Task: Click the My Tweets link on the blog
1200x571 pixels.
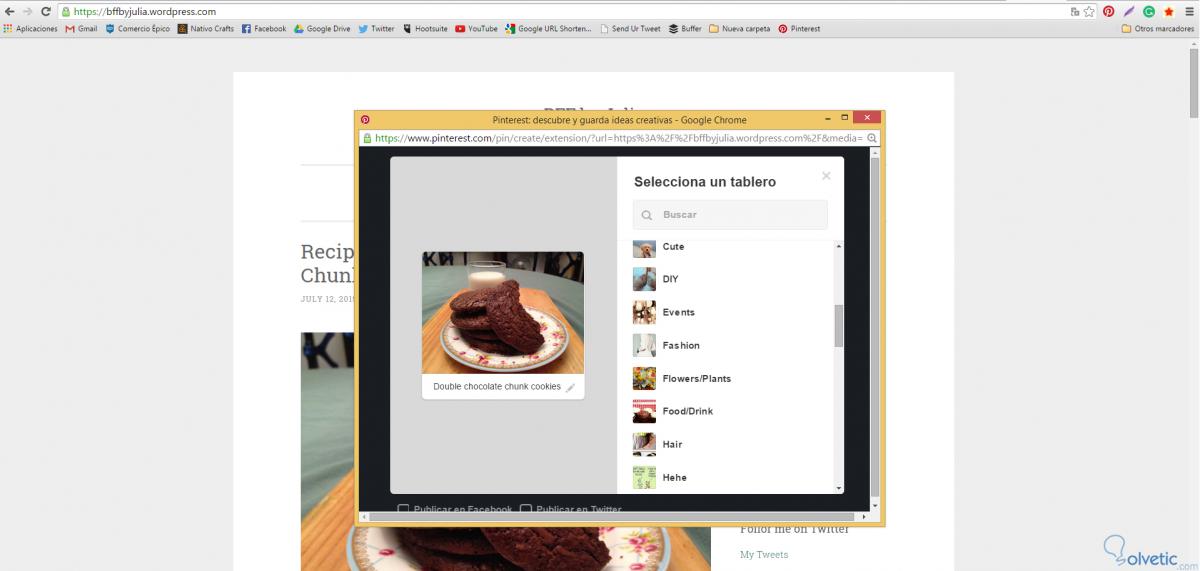Action: pyautogui.click(x=764, y=554)
